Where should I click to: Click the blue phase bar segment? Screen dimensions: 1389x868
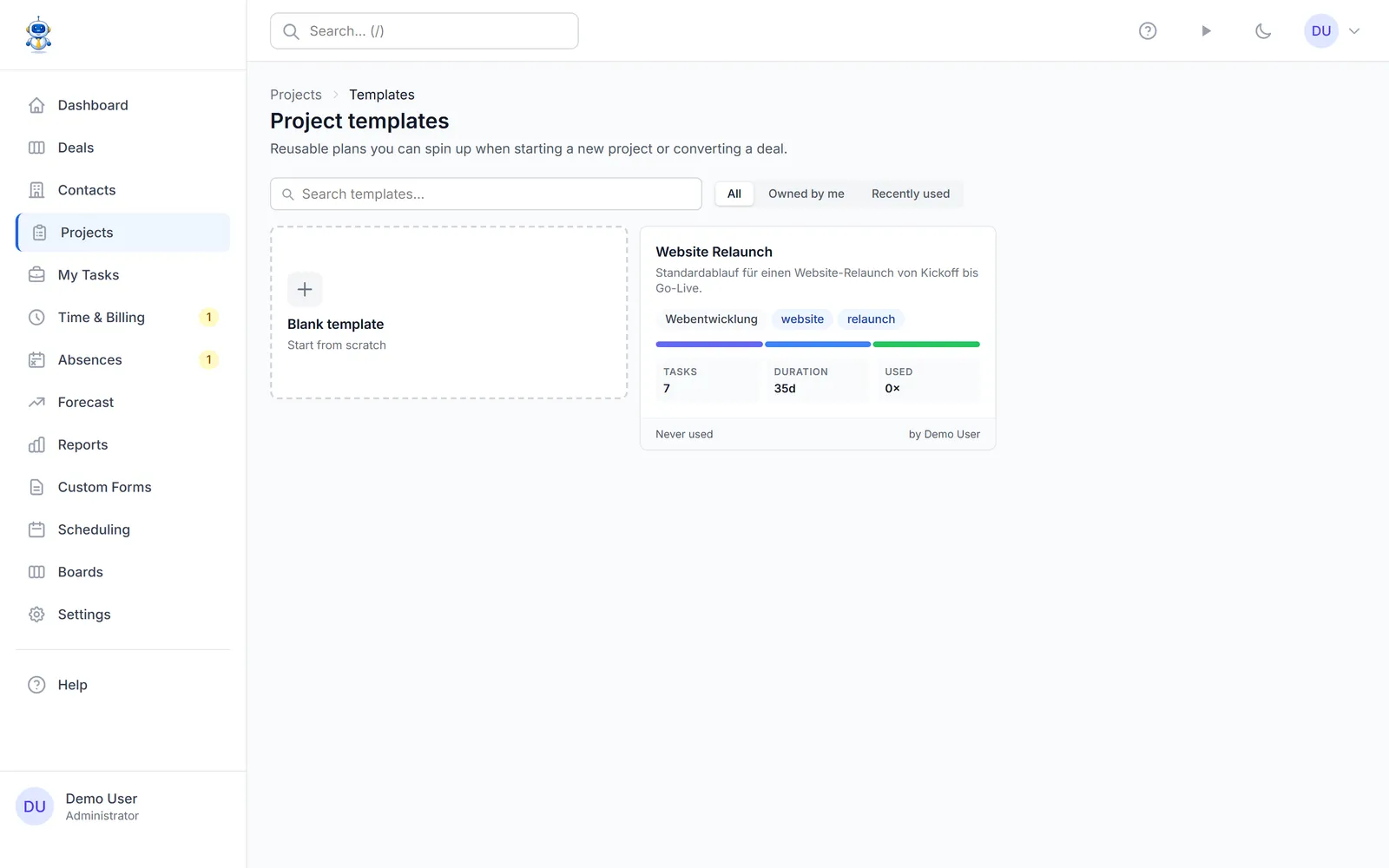pyautogui.click(x=818, y=345)
